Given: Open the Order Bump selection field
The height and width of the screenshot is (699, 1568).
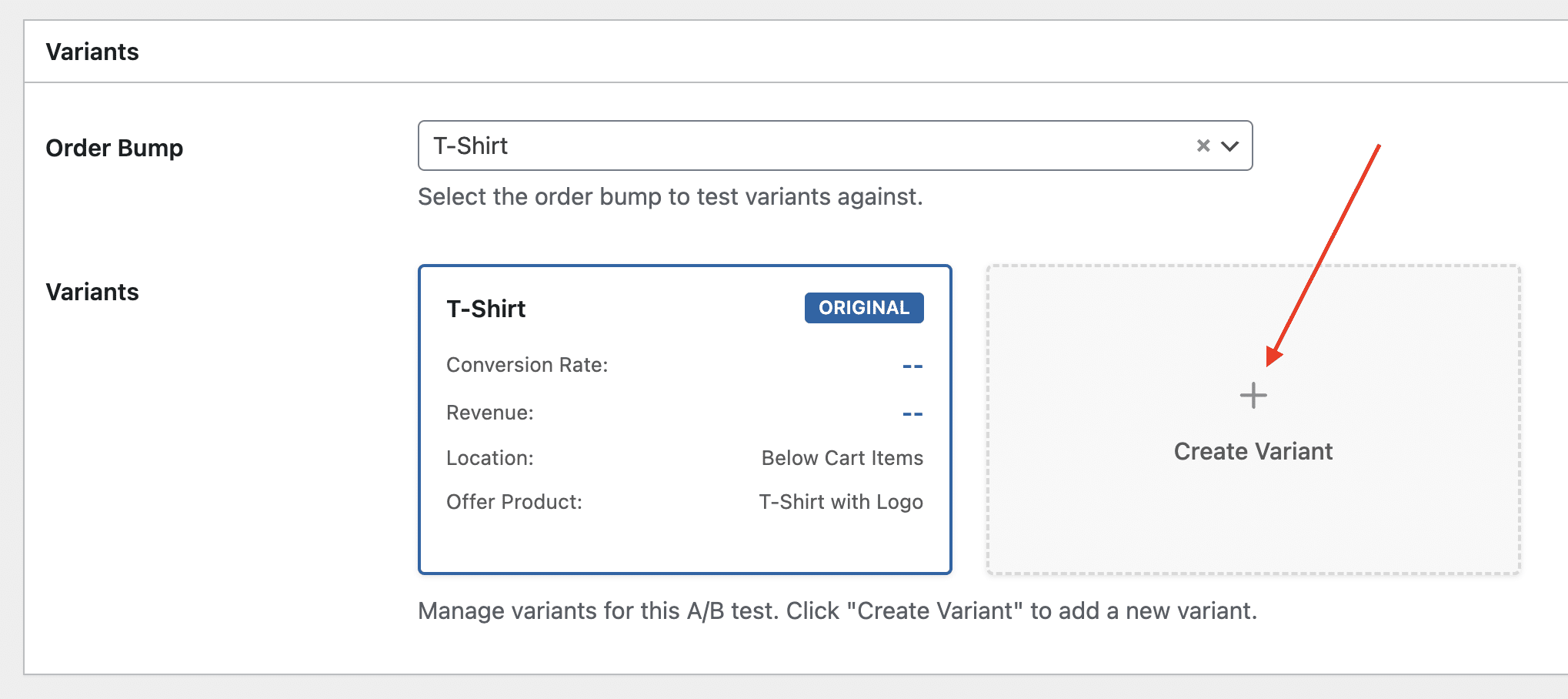Looking at the screenshot, I should tap(769, 145).
